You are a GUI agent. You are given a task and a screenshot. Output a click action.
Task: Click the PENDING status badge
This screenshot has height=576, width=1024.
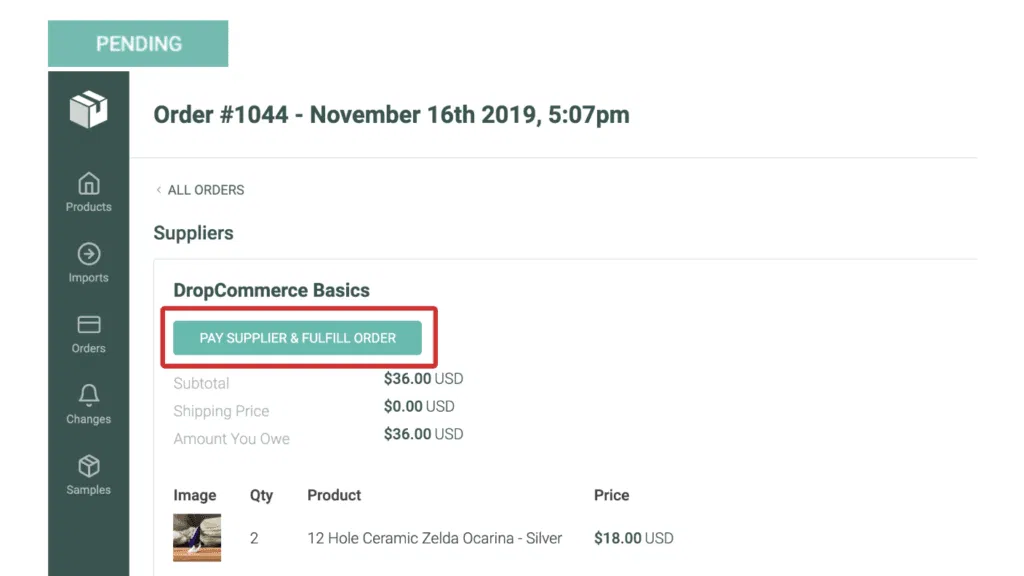pyautogui.click(x=138, y=43)
